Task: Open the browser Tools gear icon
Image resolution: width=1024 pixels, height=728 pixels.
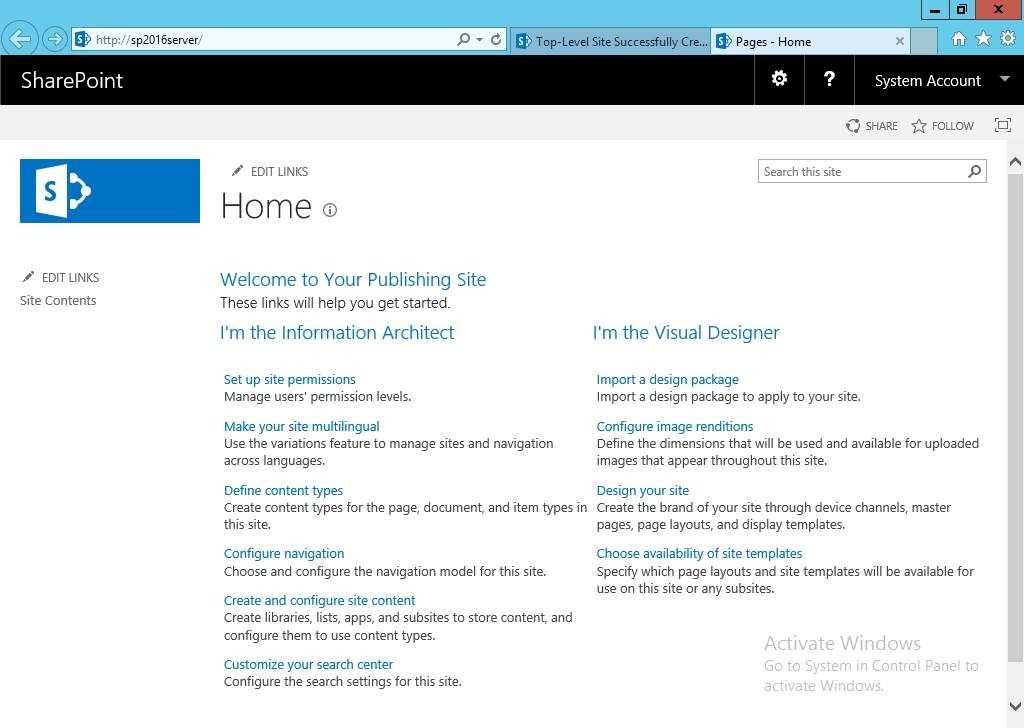Action: click(x=1008, y=39)
